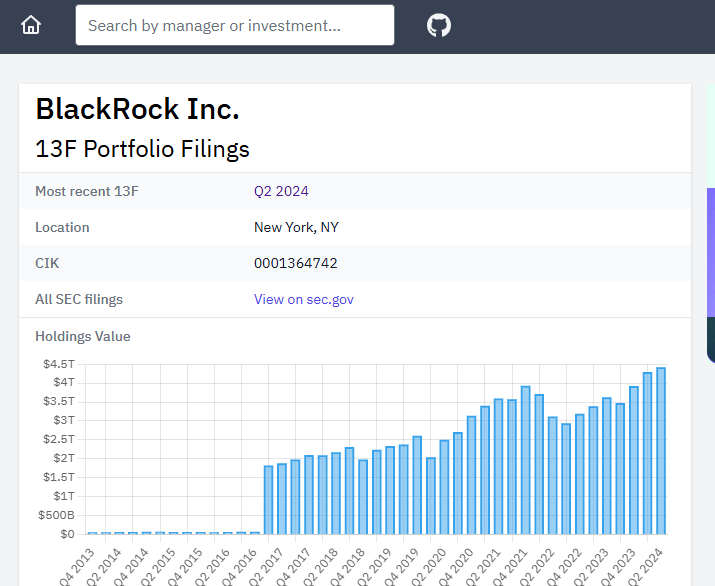Click the Most recent 13F label
715x586 pixels.
[87, 191]
